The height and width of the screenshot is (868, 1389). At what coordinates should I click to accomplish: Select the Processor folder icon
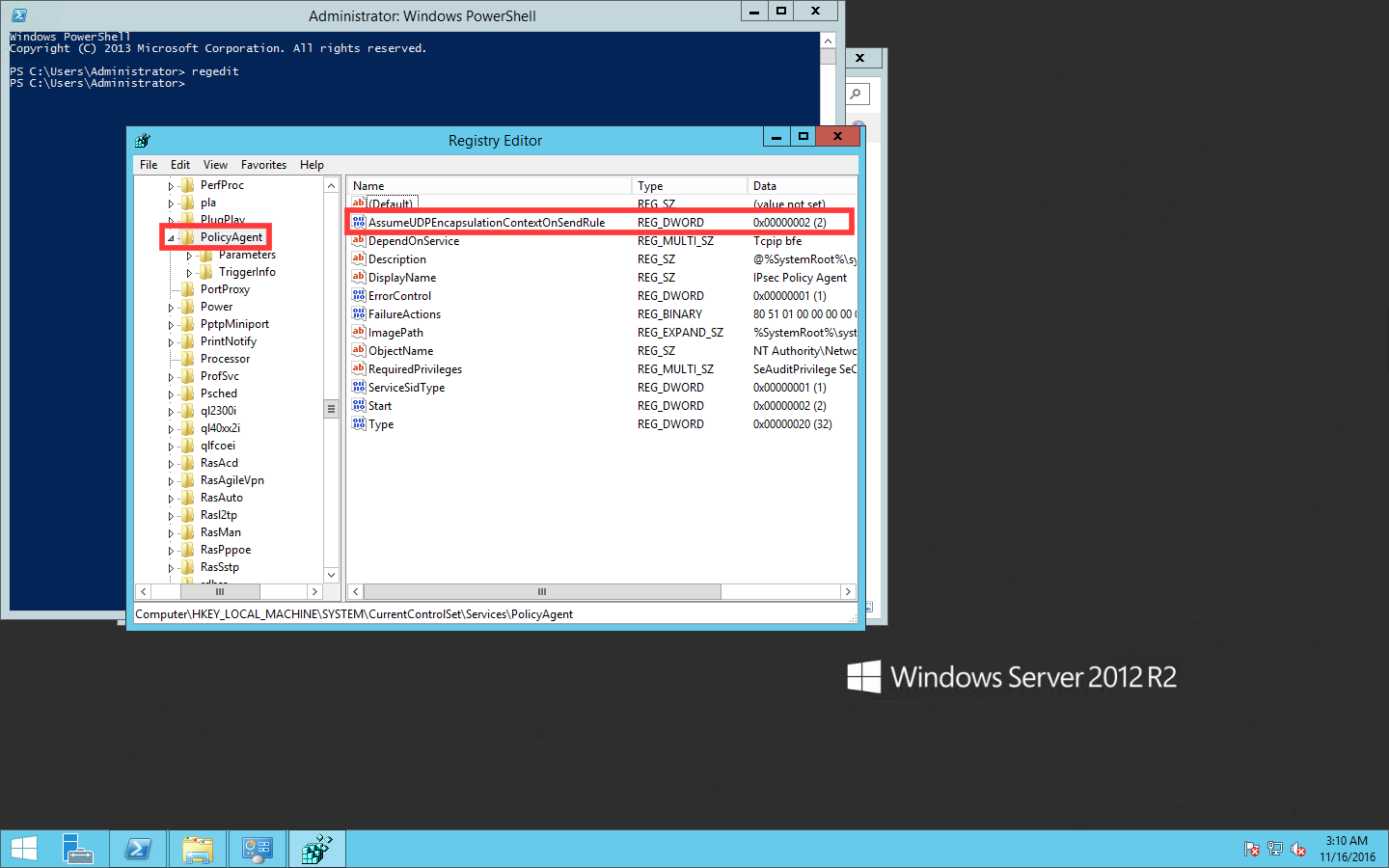(x=187, y=359)
